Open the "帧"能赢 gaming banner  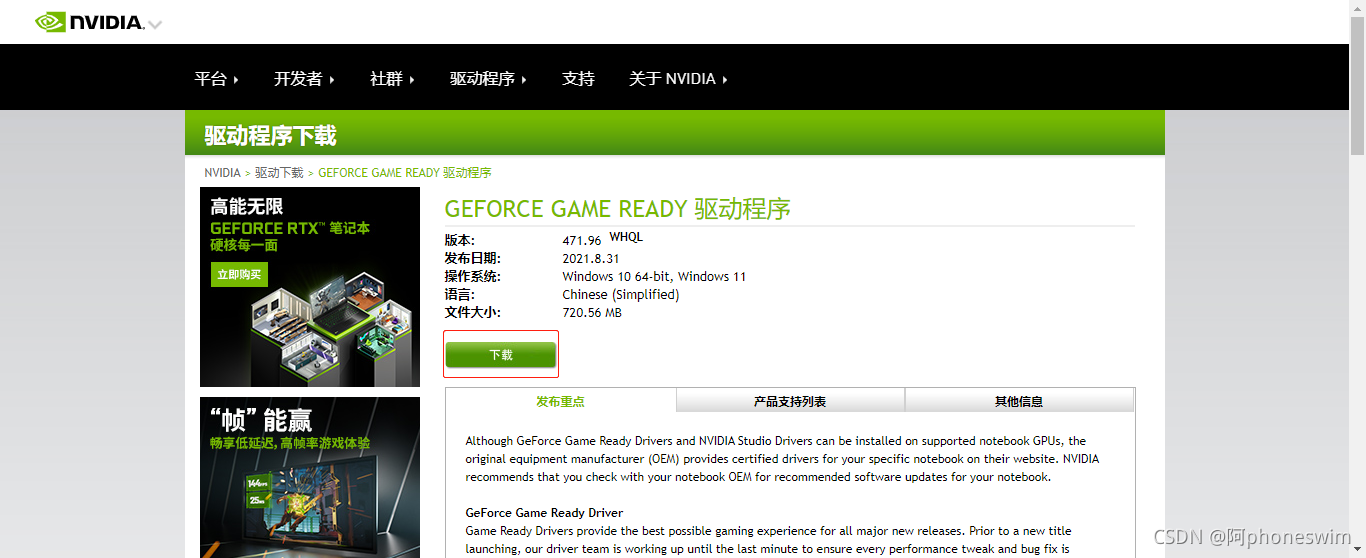coord(310,477)
